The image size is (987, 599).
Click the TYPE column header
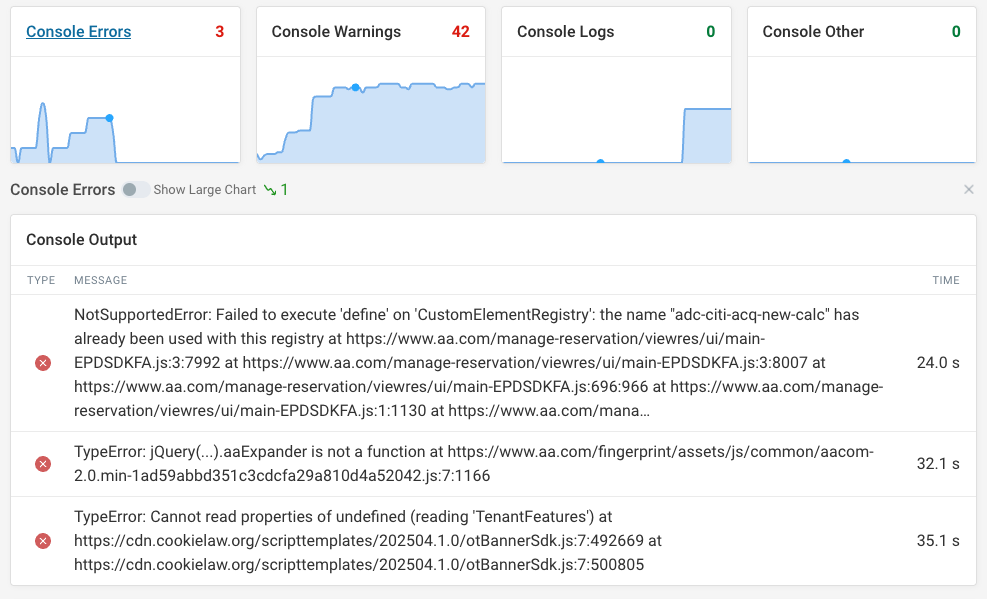pos(41,280)
